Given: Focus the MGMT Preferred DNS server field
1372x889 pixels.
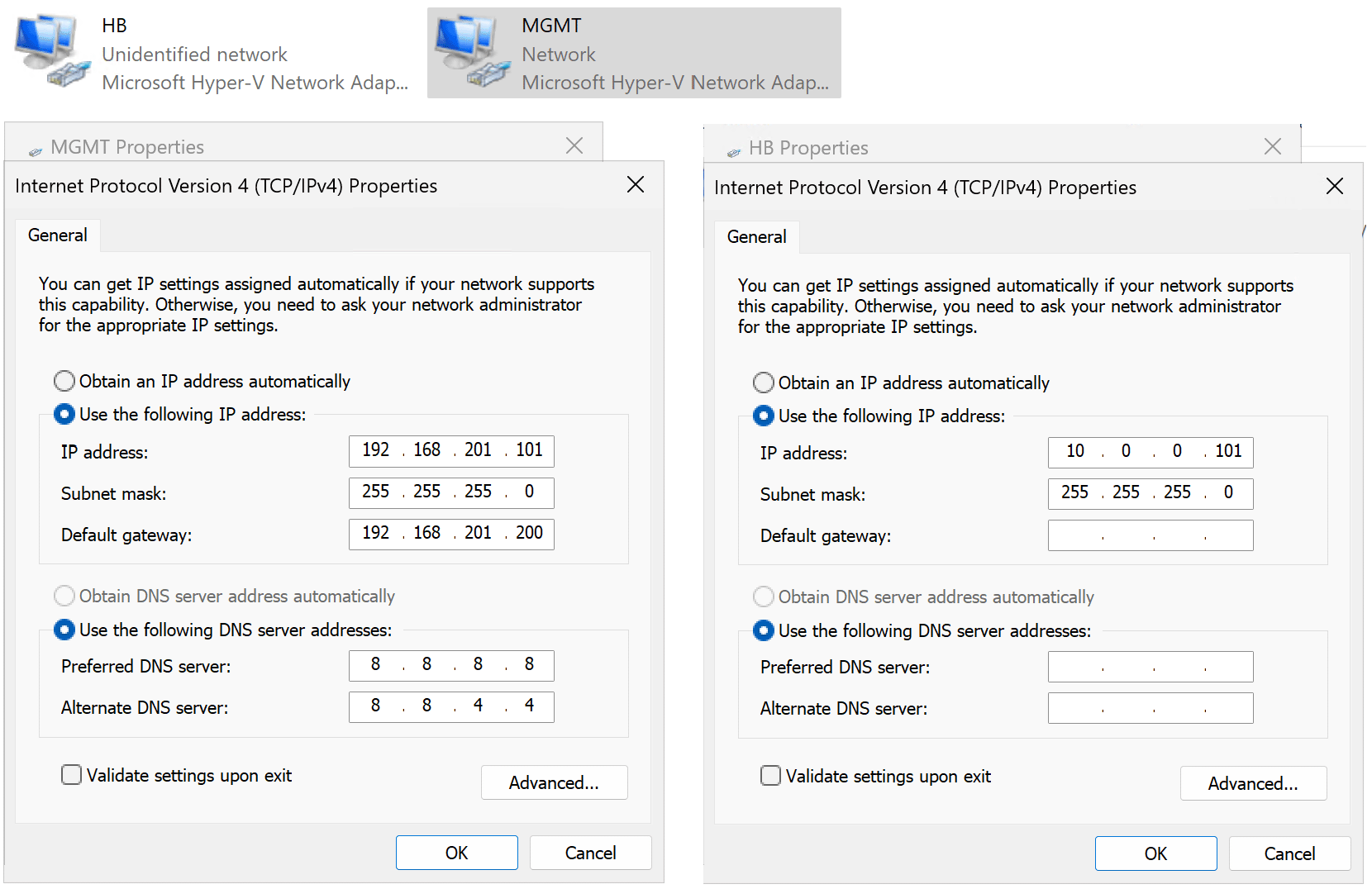Looking at the screenshot, I should point(450,665).
